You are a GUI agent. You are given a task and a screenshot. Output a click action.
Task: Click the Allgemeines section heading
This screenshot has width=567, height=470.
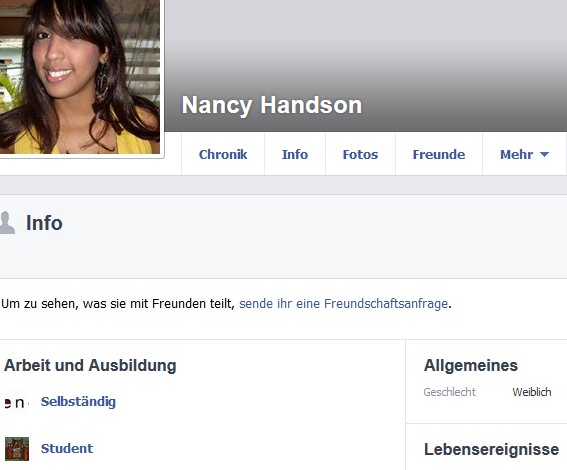471,365
